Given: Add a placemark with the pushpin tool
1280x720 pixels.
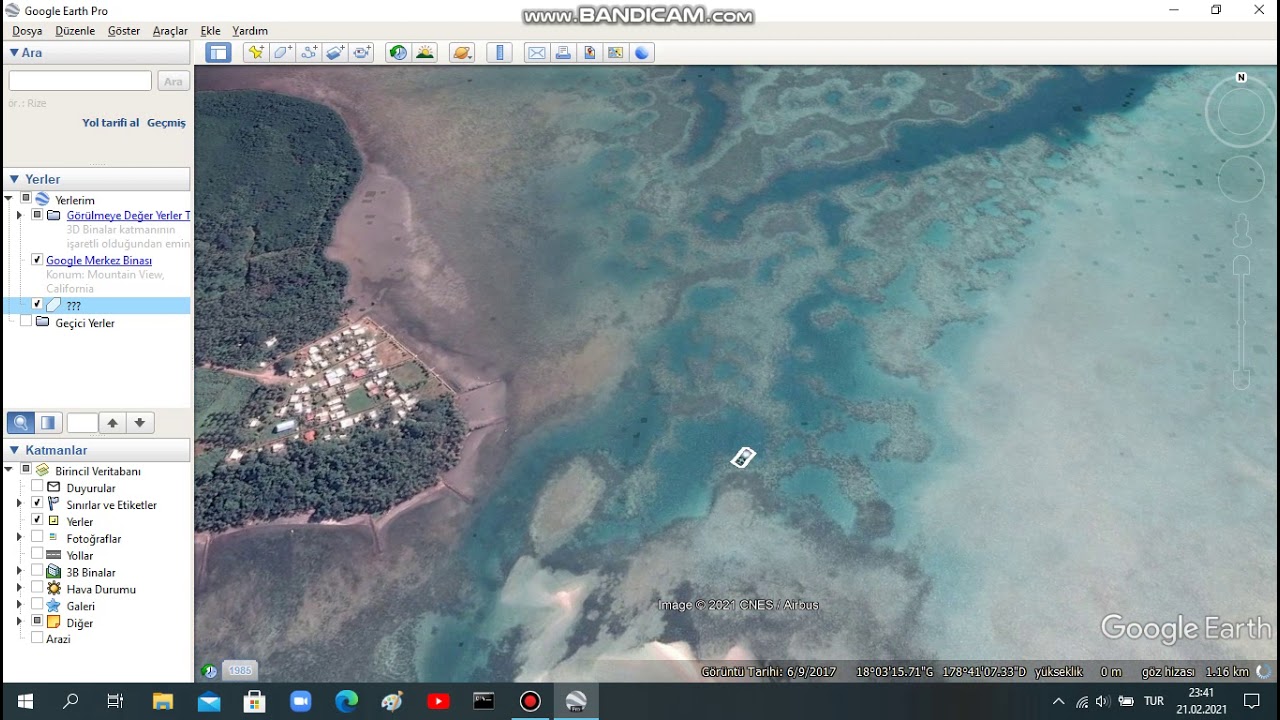Looking at the screenshot, I should click(x=256, y=53).
